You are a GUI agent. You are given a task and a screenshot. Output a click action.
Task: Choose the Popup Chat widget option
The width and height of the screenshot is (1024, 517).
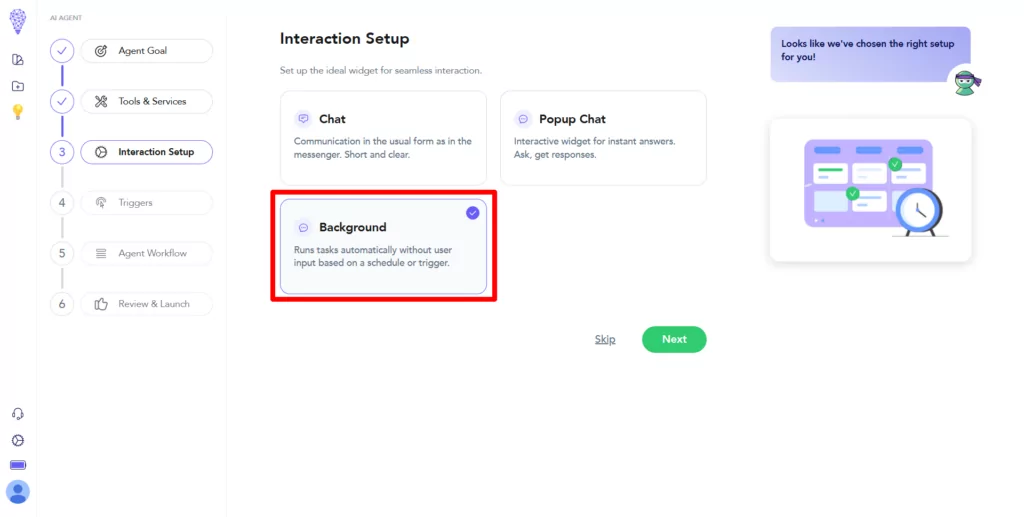[x=603, y=138]
